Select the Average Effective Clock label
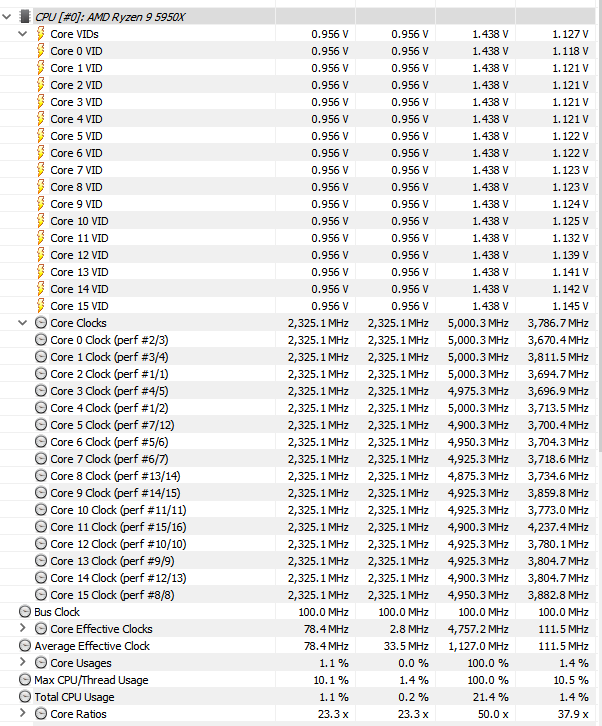Viewport: 602px width, 726px height. pyautogui.click(x=92, y=646)
